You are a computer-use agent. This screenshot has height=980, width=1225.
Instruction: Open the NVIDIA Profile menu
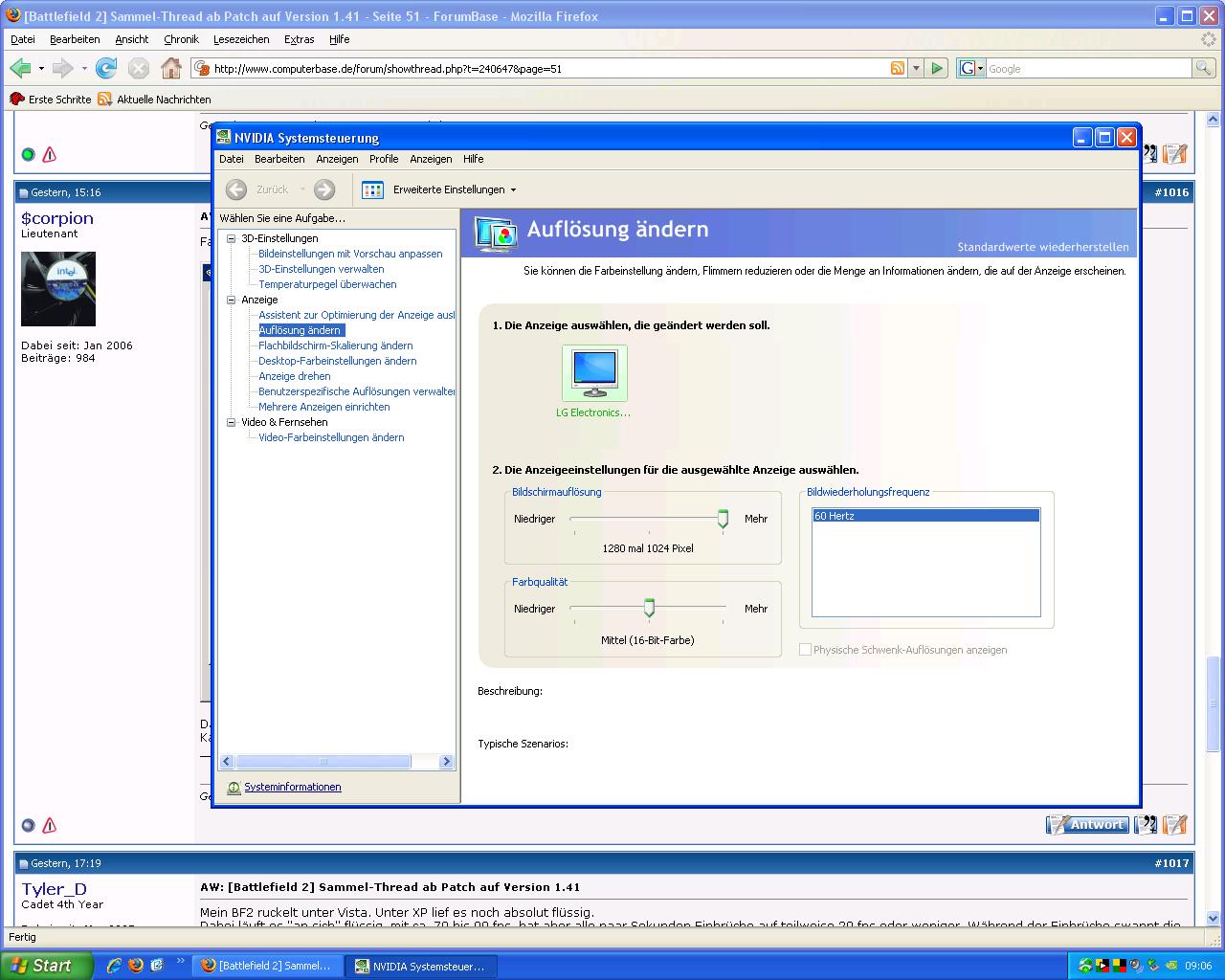tap(384, 159)
